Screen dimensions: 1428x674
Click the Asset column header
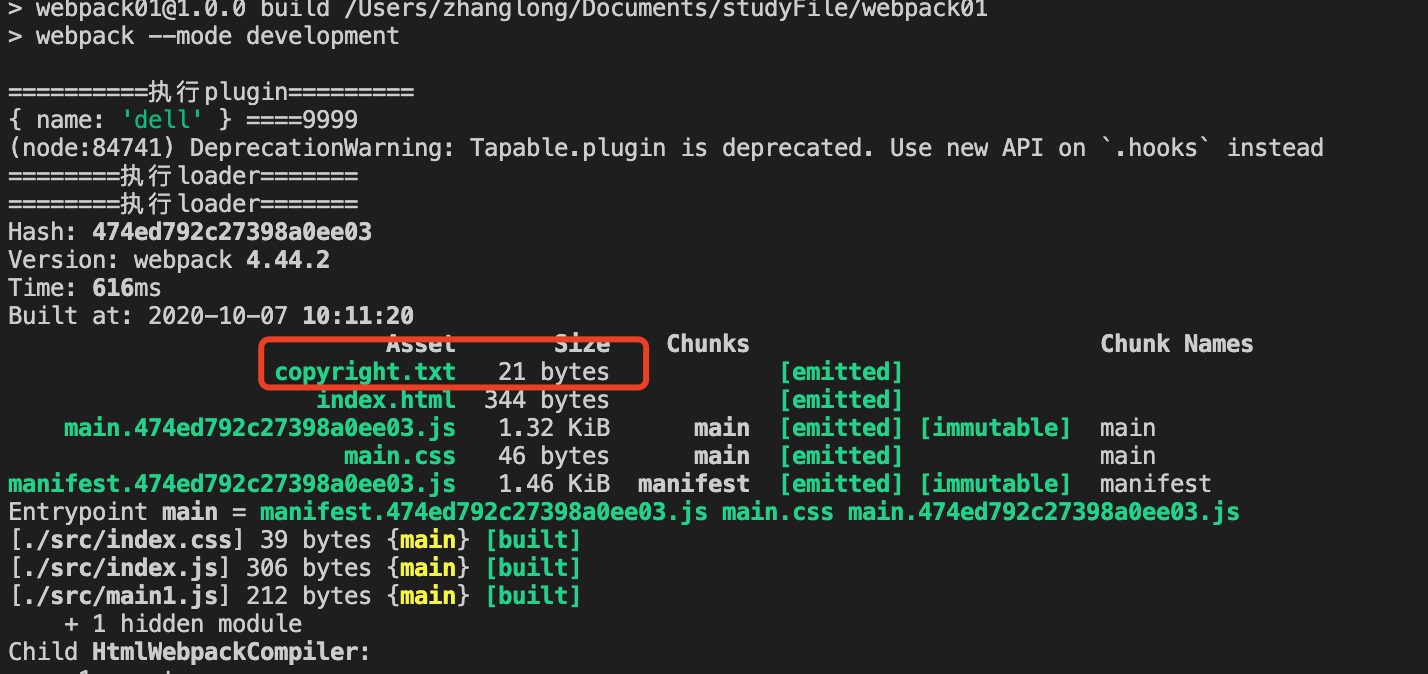coord(421,344)
